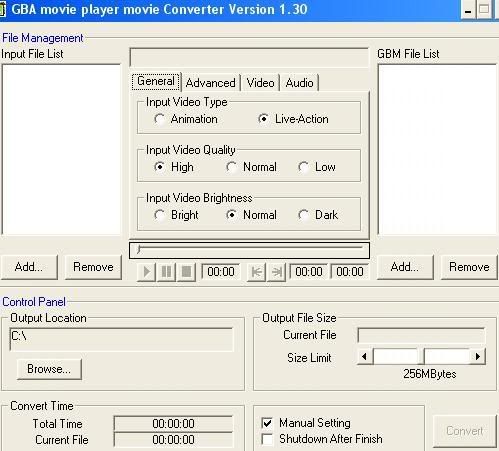Switch to the Advanced tab

tap(211, 83)
